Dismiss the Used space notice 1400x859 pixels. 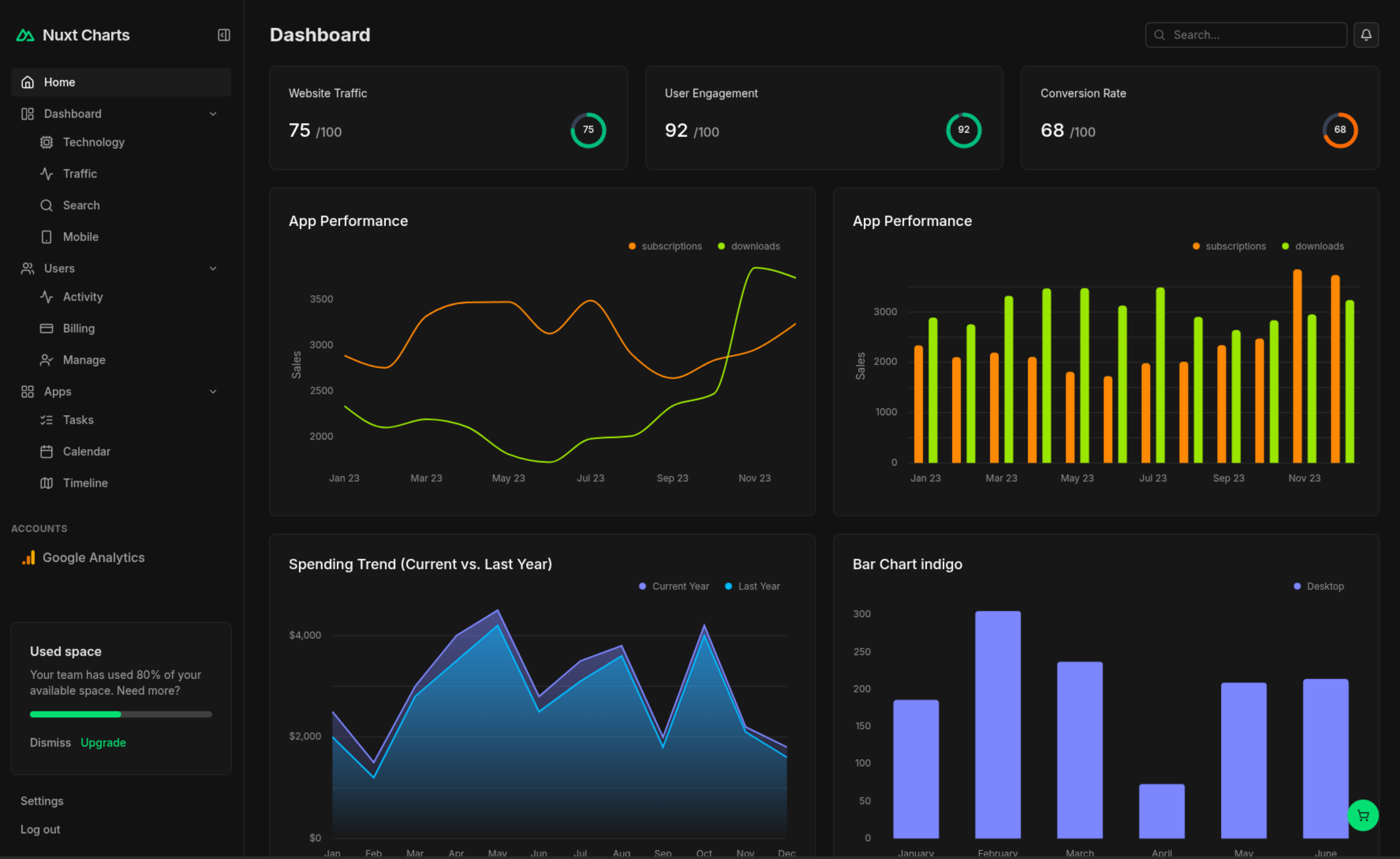[x=50, y=743]
